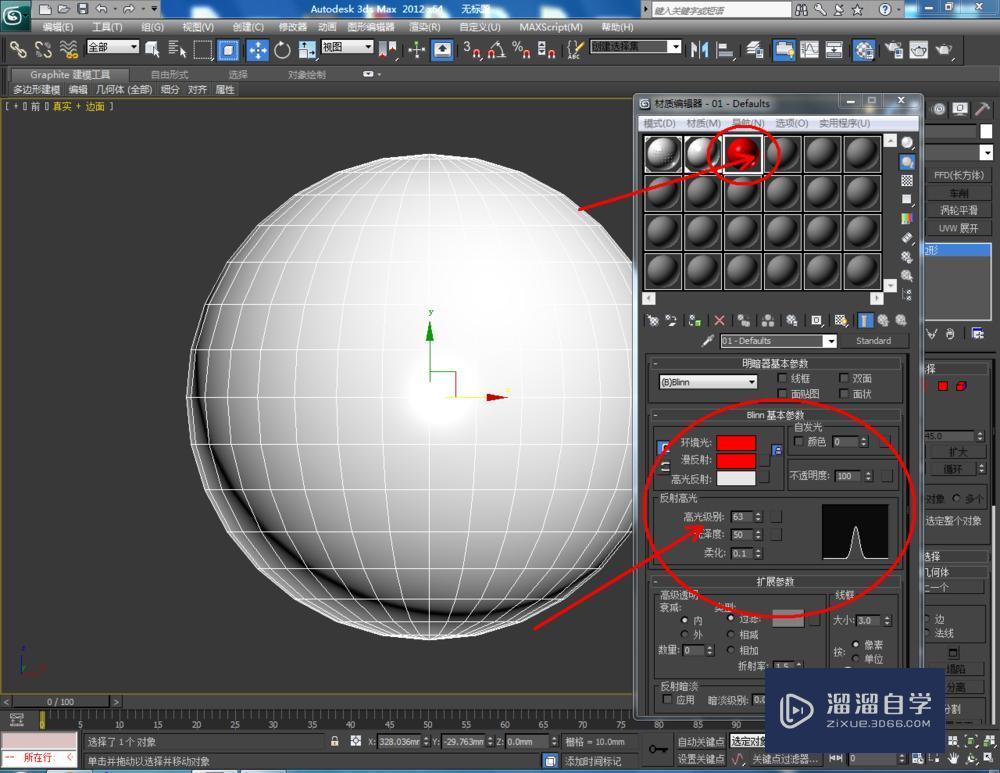Screen dimensions: 1000x773
Task: Open the 01 - Defaults material name dropdown
Action: tap(830, 340)
